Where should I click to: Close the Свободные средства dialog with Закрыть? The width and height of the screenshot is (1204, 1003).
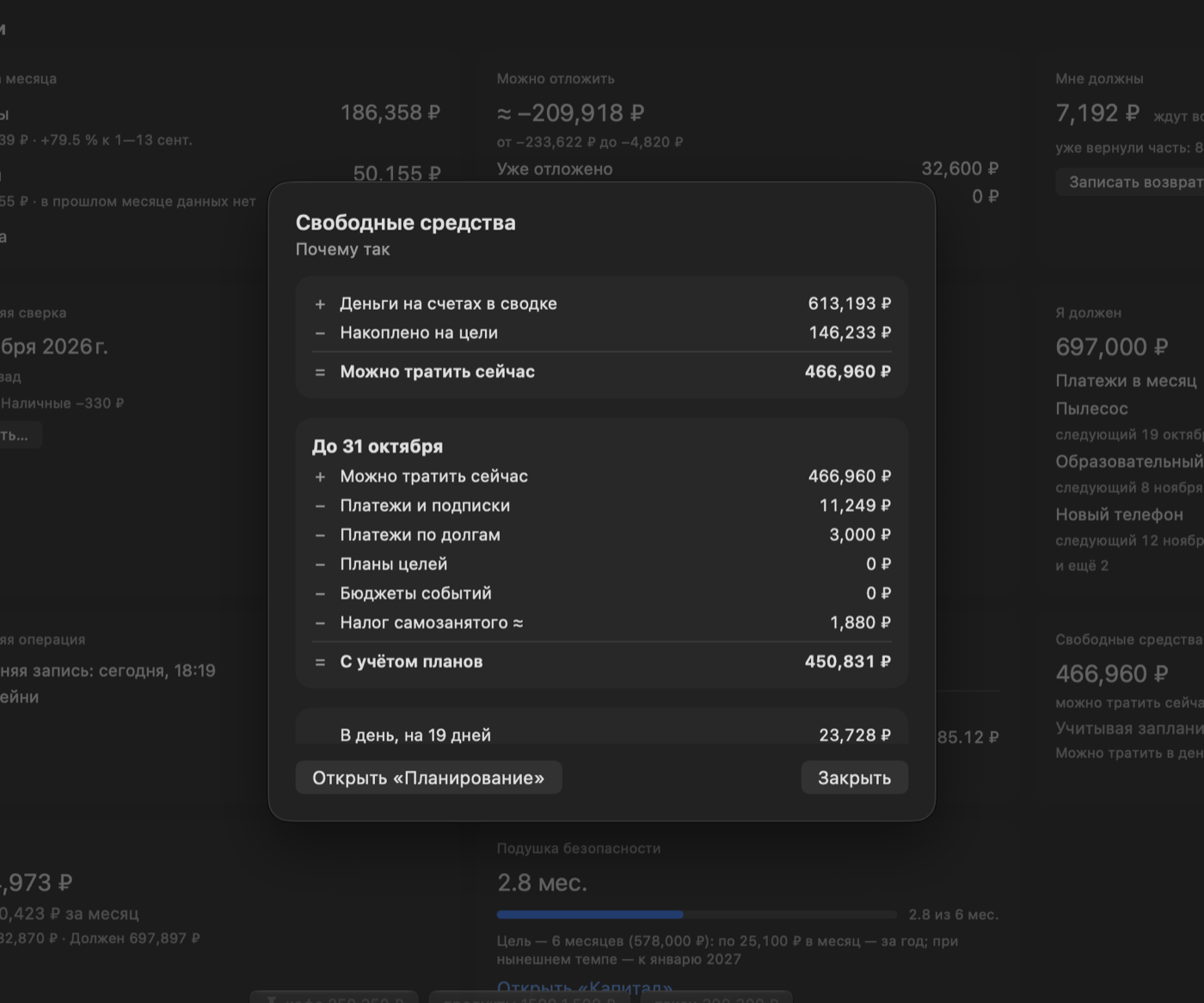click(854, 778)
